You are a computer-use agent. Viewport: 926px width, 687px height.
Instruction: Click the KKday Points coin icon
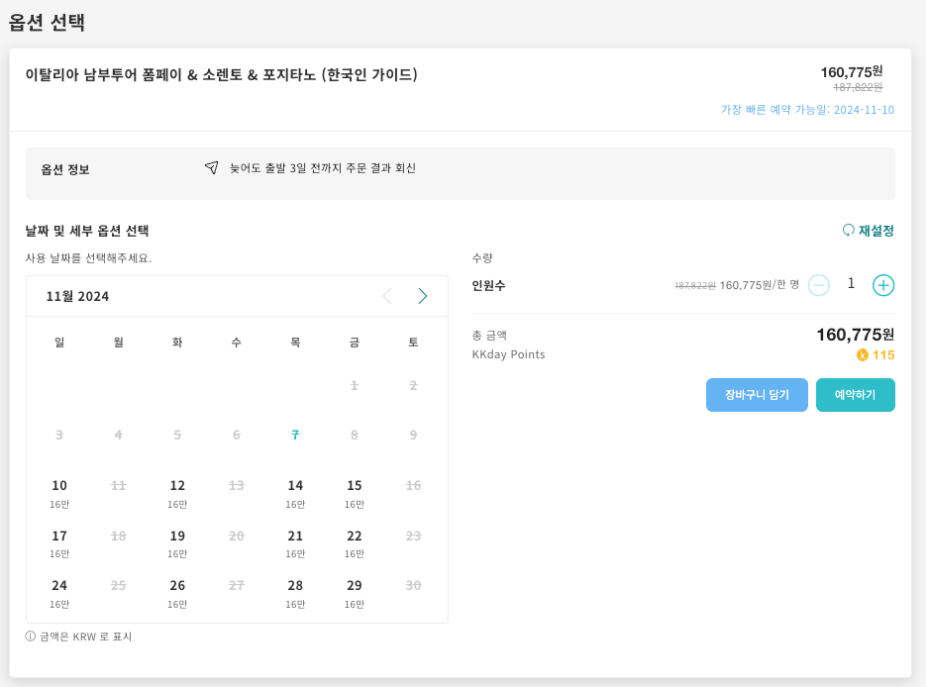(862, 355)
